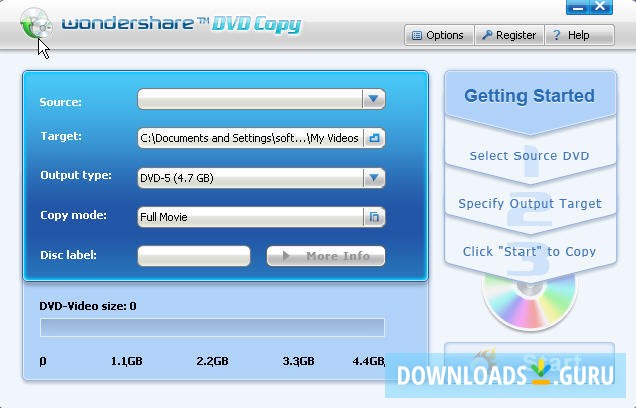Viewport: 636px width, 408px height.
Task: Click the 1.1GB scale label
Action: (127, 361)
